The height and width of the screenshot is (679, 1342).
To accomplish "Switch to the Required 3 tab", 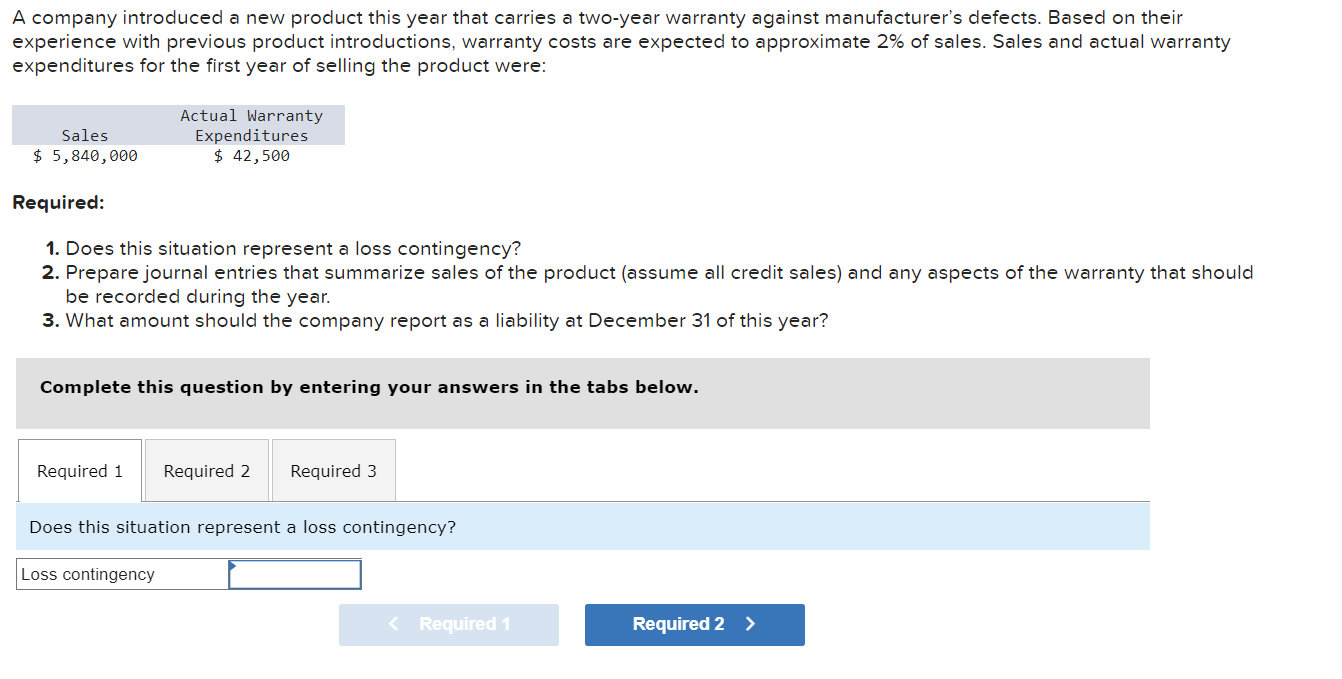I will tap(333, 470).
